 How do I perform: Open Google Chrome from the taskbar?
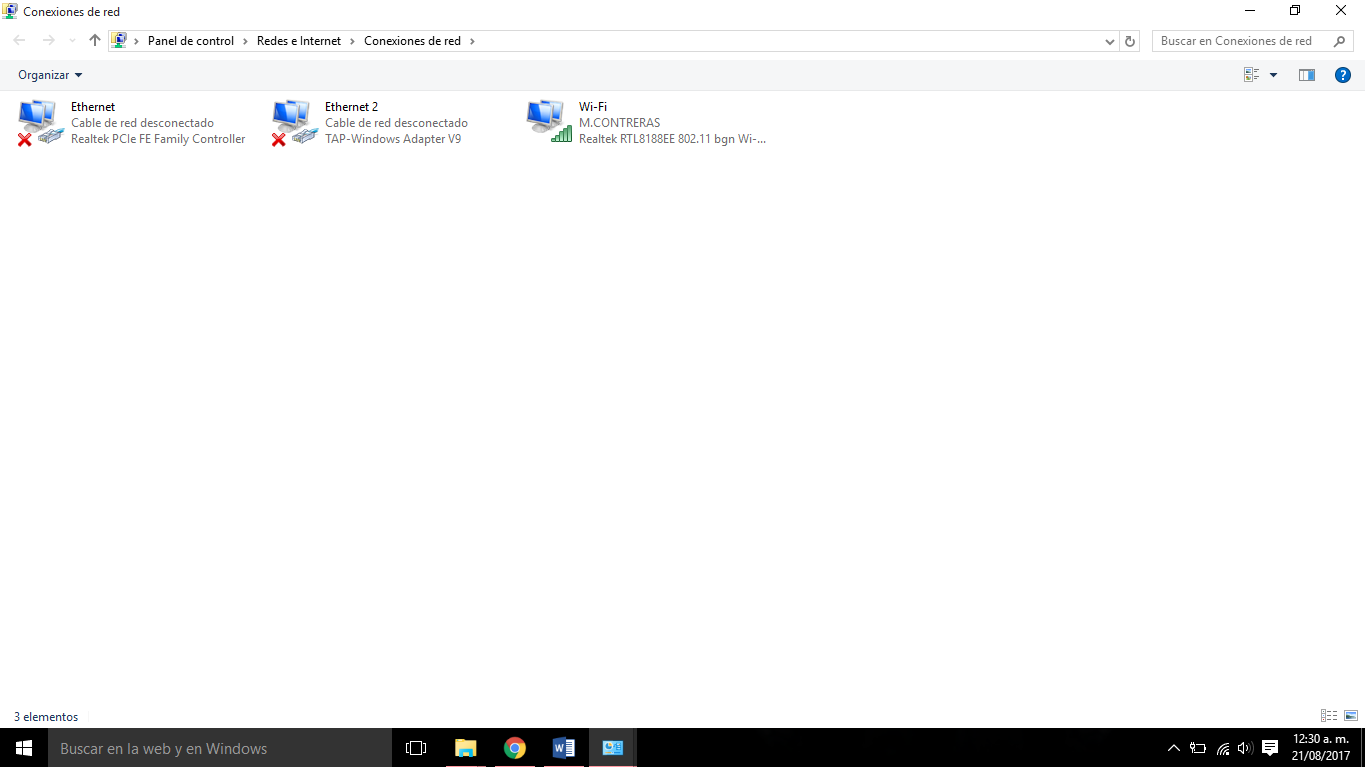point(514,748)
